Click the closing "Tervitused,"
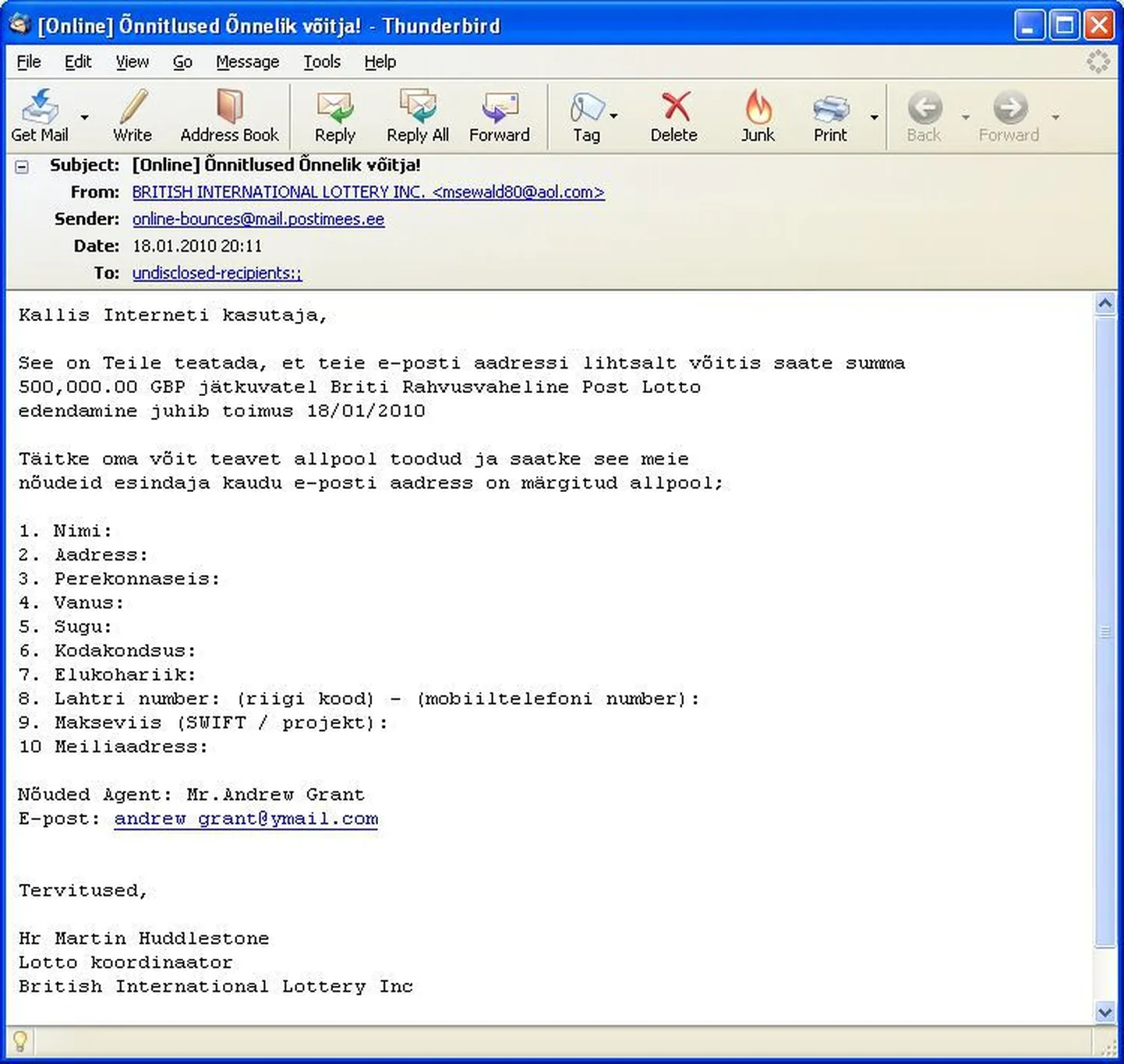Screen dimensions: 1124x1064 [x=83, y=890]
